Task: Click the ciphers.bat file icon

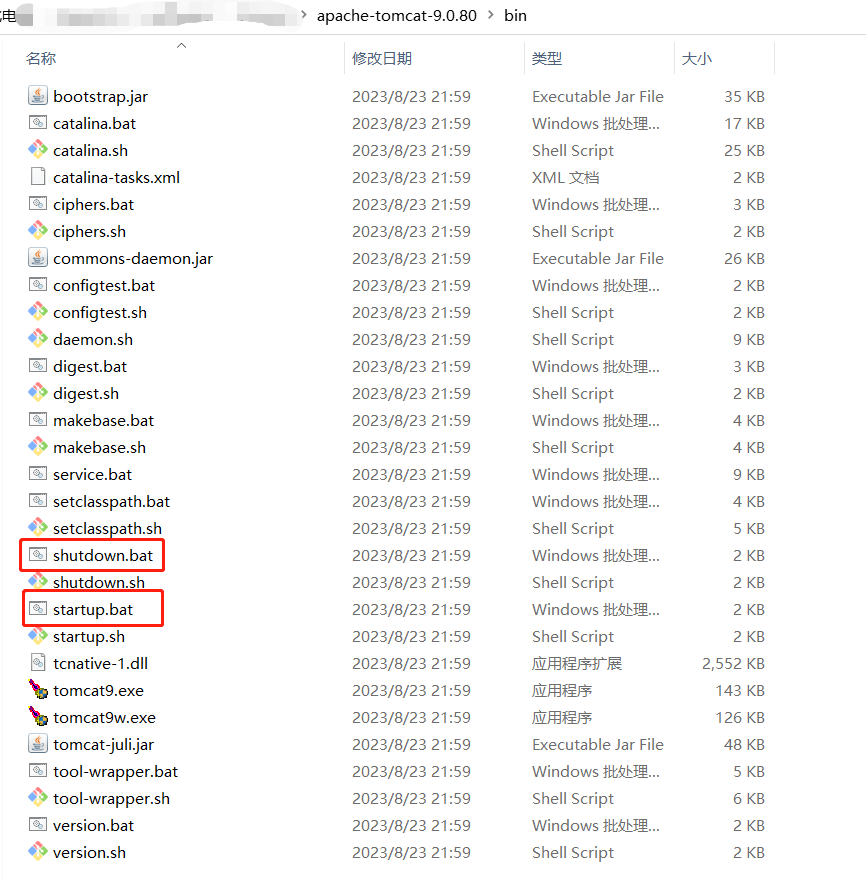Action: (x=38, y=204)
